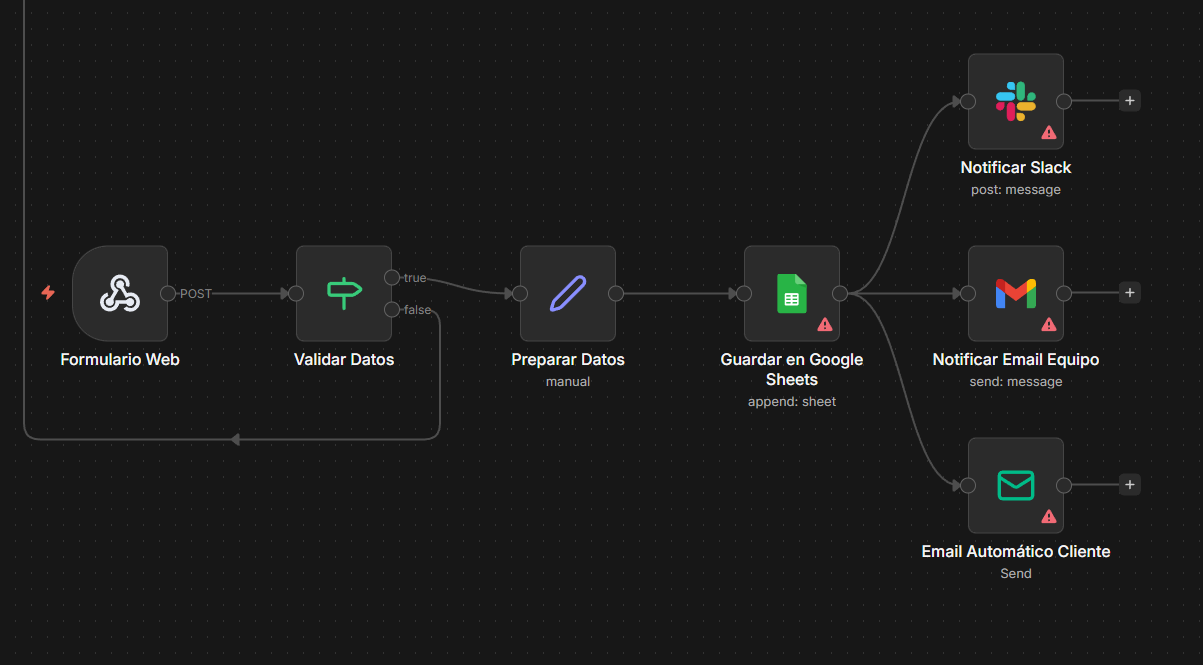Open the Guardar en Google Sheets node
This screenshot has width=1203, height=665.
pyautogui.click(x=791, y=293)
